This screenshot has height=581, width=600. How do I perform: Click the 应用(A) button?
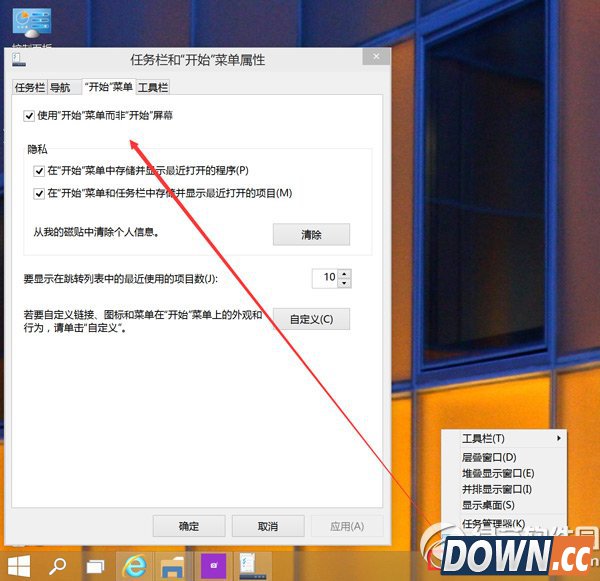coord(347,526)
